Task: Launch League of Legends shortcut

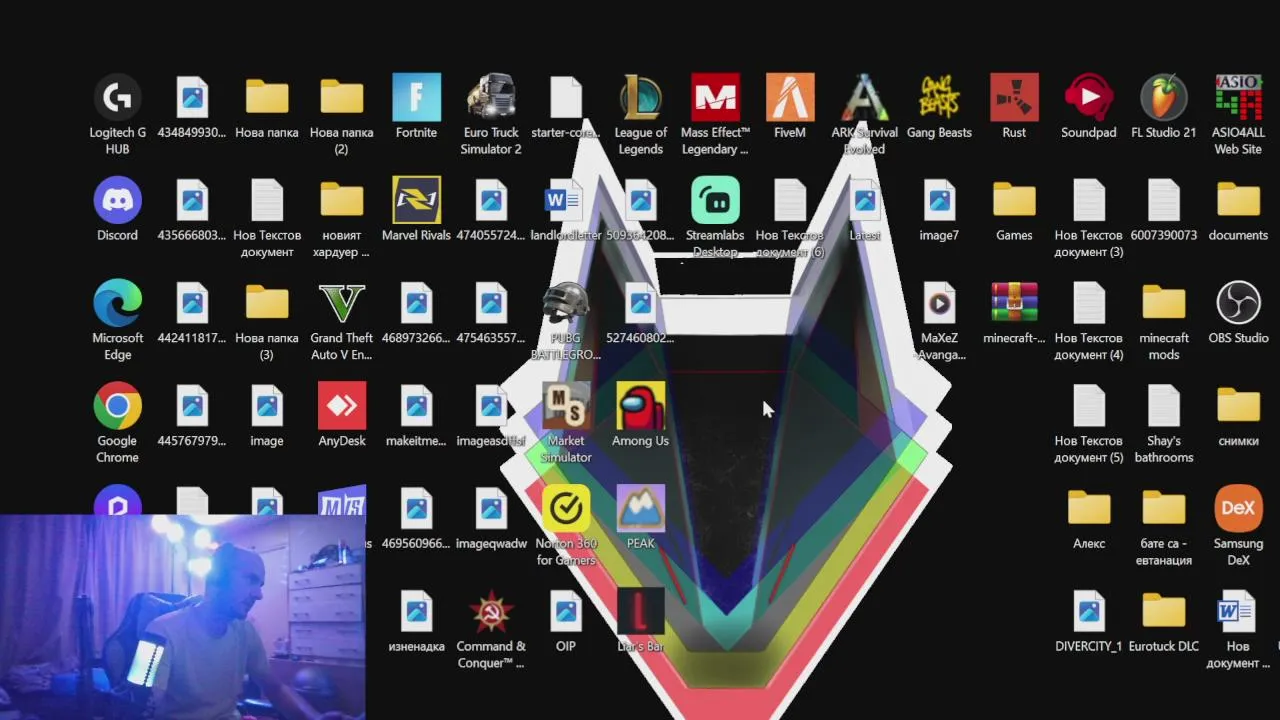Action: 640,114
